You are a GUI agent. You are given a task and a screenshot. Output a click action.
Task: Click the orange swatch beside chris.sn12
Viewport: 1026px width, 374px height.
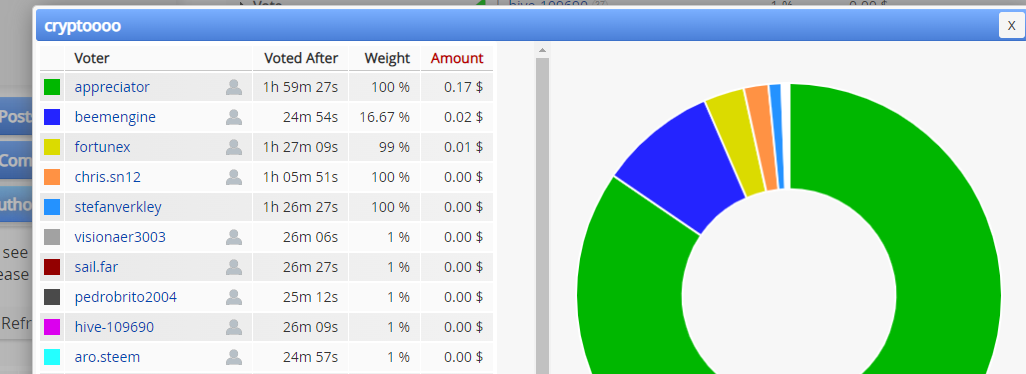52,177
